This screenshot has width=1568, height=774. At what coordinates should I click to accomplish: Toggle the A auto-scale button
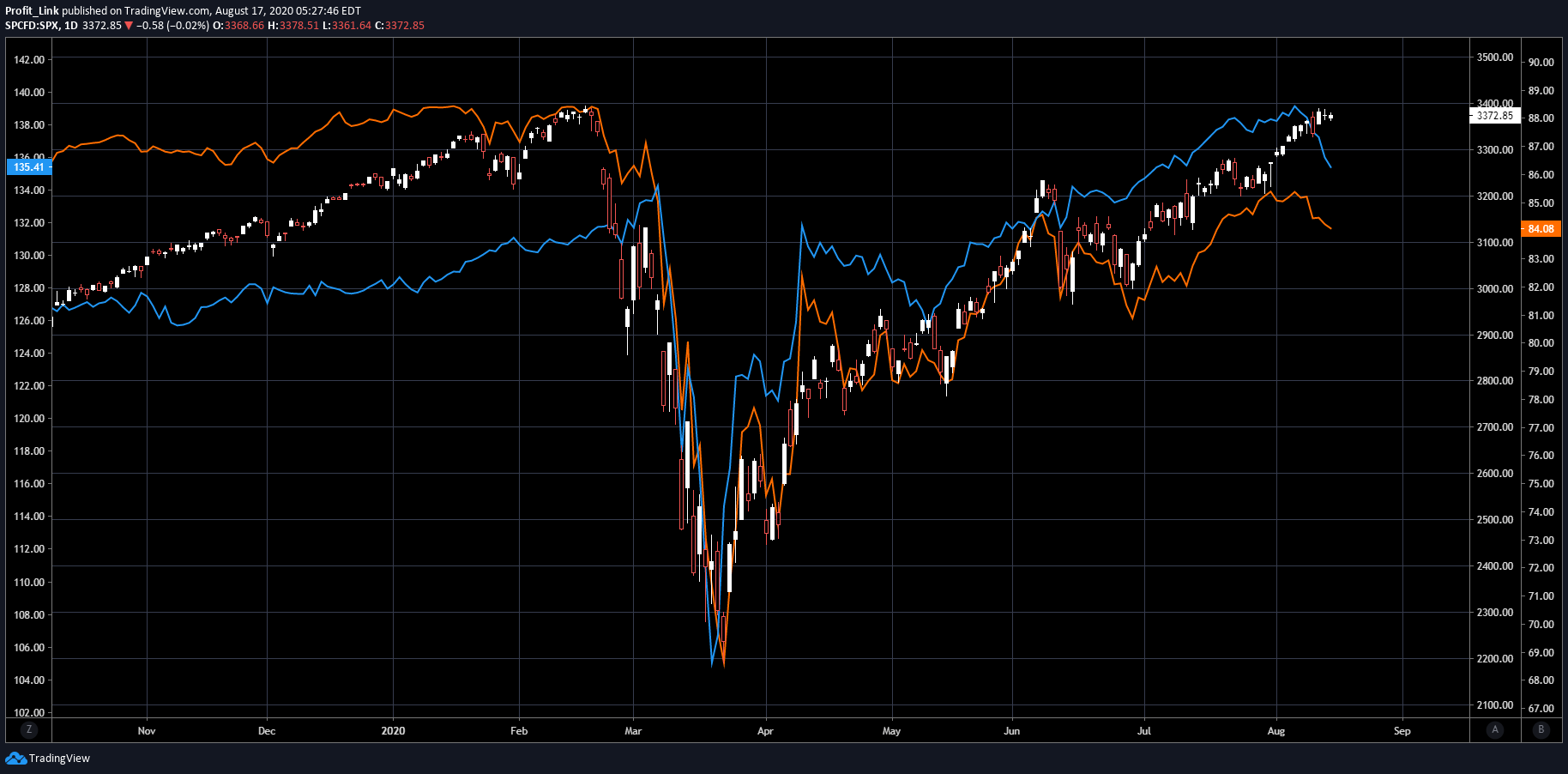tap(1495, 729)
